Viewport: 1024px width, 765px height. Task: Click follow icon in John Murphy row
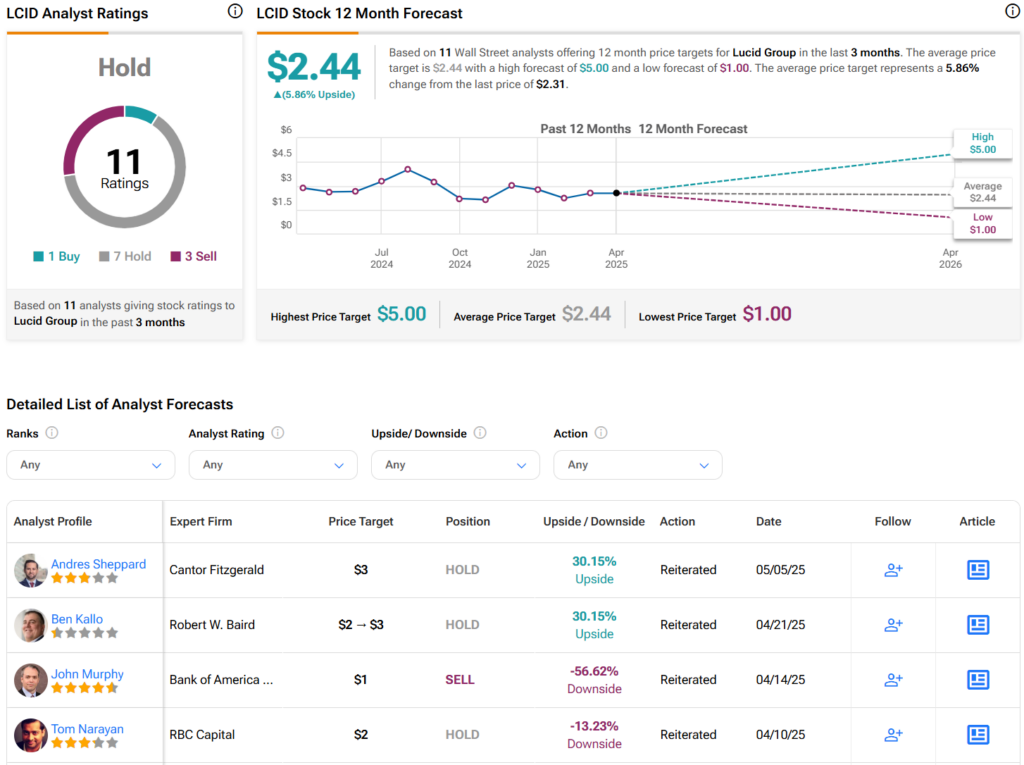click(x=893, y=680)
